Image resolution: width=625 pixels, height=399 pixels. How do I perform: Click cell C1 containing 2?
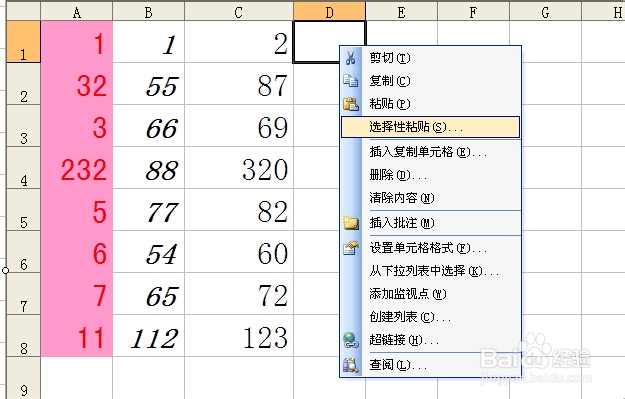[239, 42]
